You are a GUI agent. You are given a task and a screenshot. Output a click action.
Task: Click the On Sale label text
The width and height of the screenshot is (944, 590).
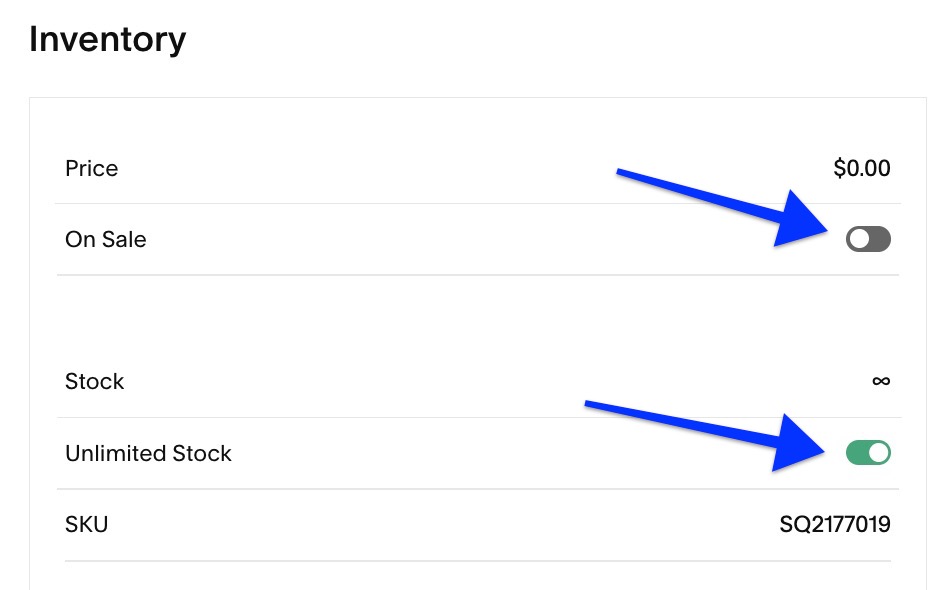click(x=105, y=239)
